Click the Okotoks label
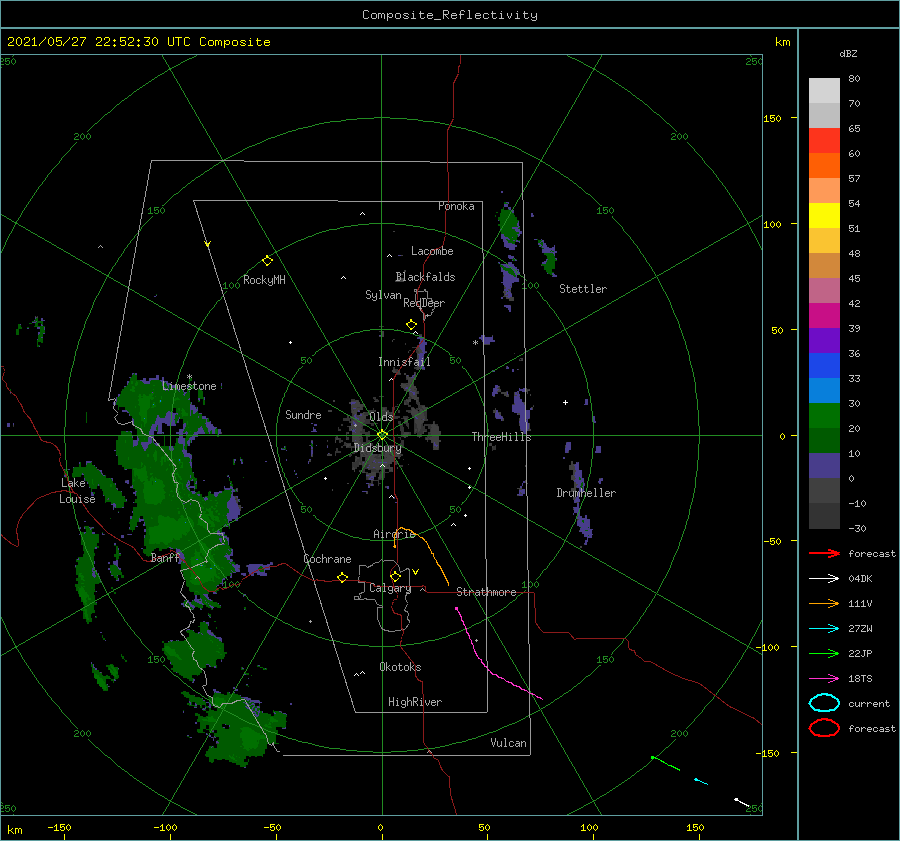 point(400,667)
